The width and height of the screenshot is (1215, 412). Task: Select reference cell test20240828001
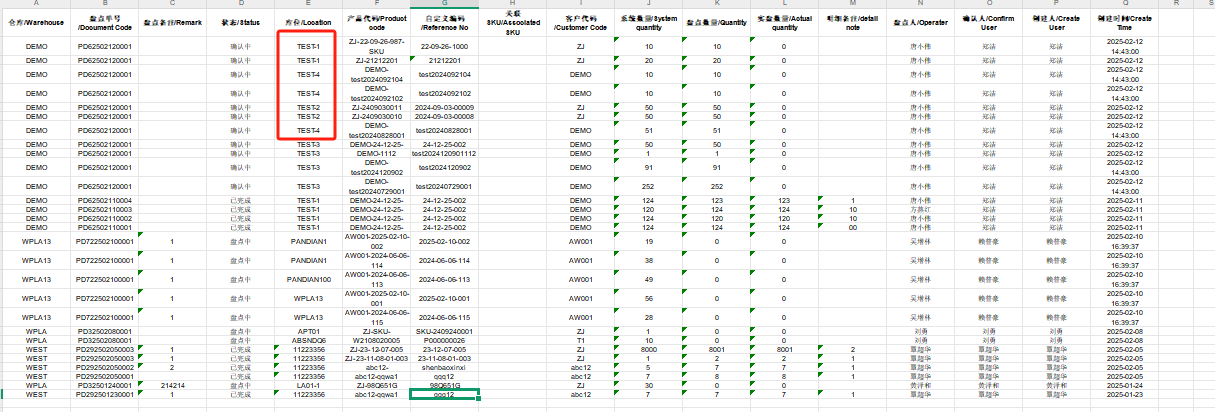point(445,130)
